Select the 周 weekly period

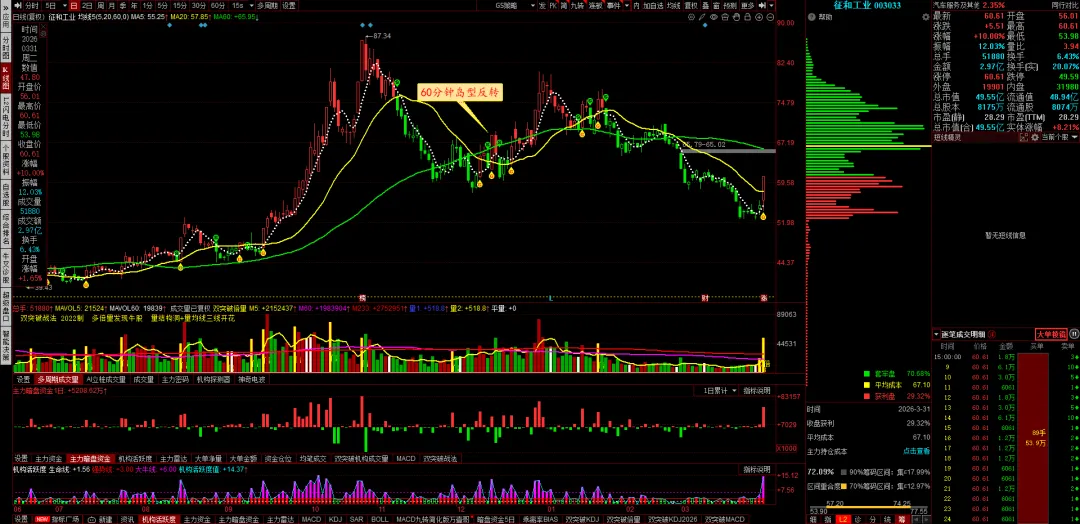101,5
